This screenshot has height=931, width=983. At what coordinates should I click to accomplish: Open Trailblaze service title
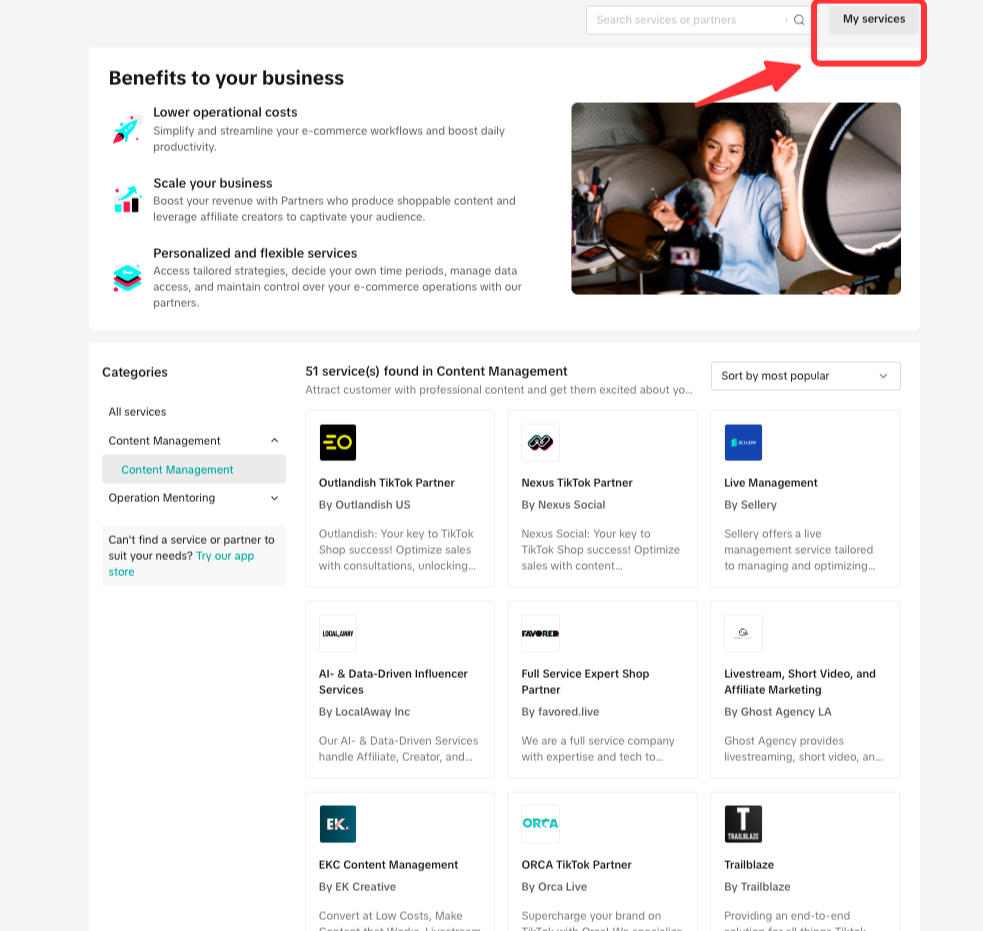(x=749, y=864)
